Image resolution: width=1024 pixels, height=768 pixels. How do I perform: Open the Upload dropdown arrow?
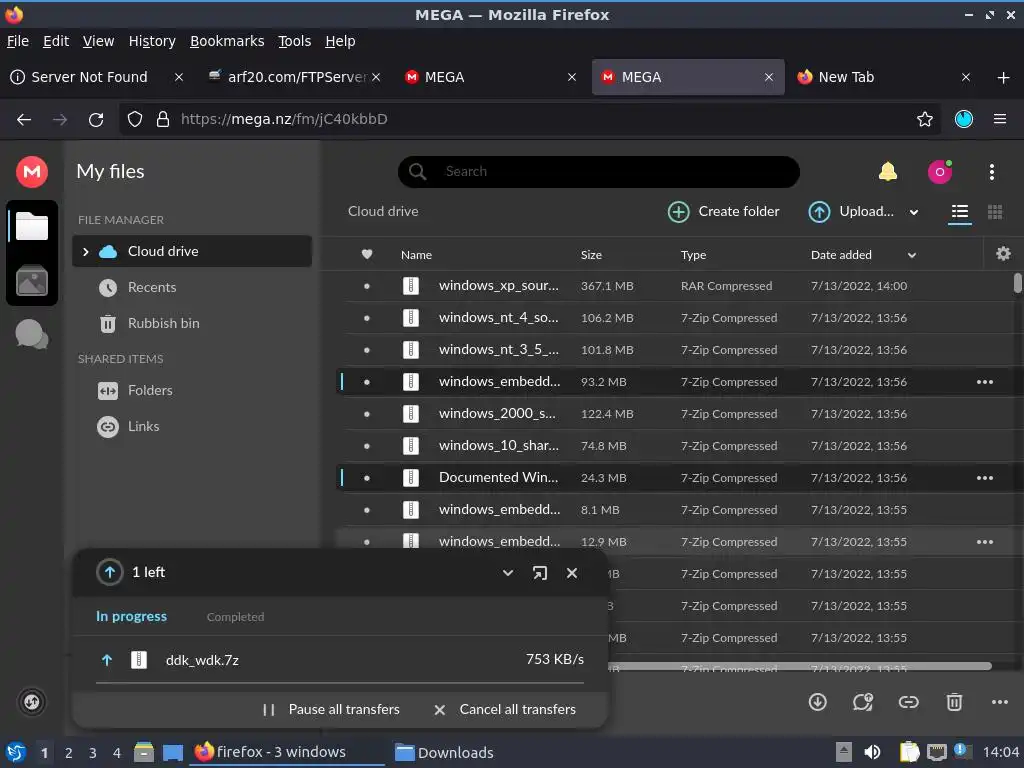pyautogui.click(x=914, y=212)
